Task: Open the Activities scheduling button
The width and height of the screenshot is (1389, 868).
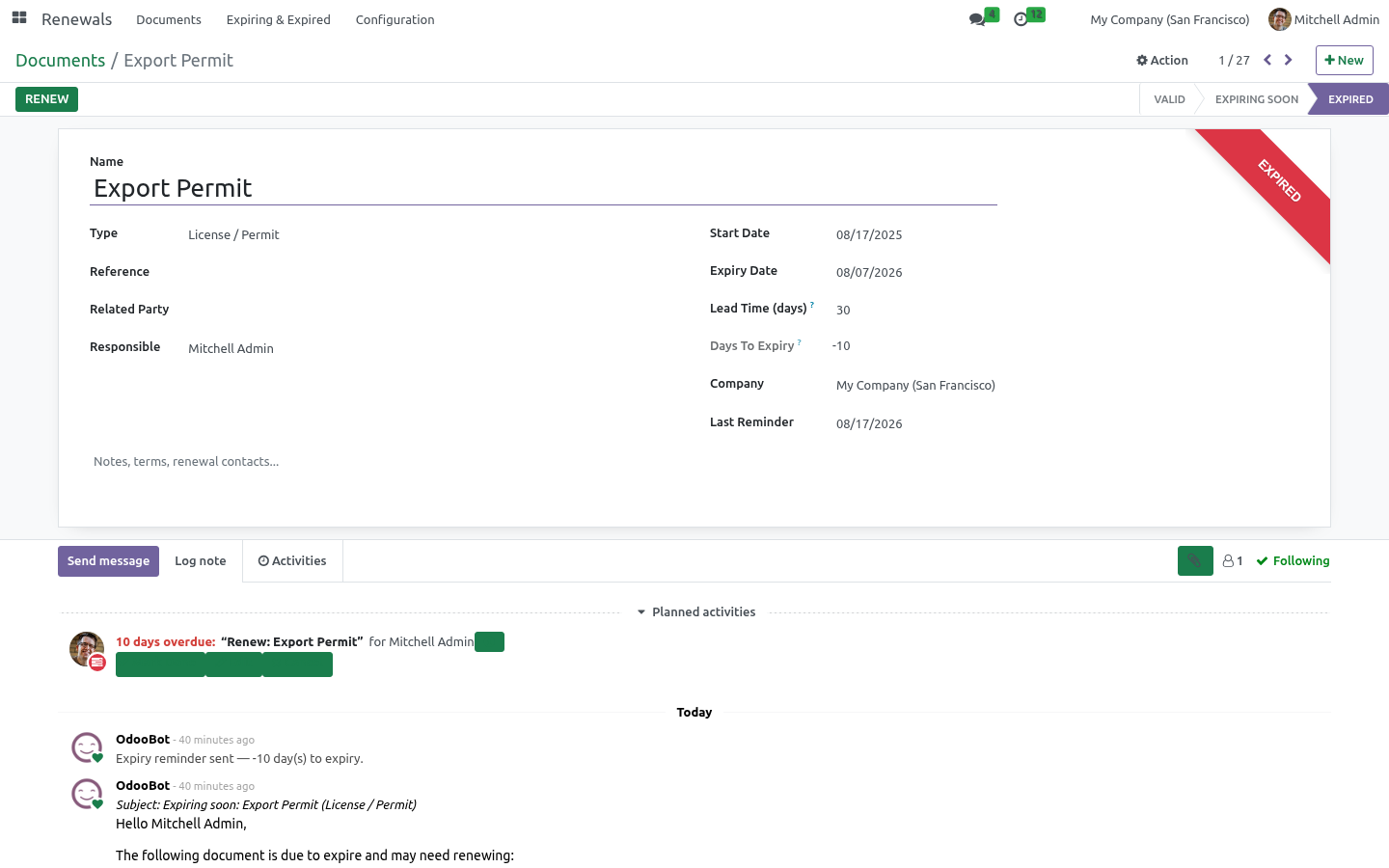Action: coord(292,560)
